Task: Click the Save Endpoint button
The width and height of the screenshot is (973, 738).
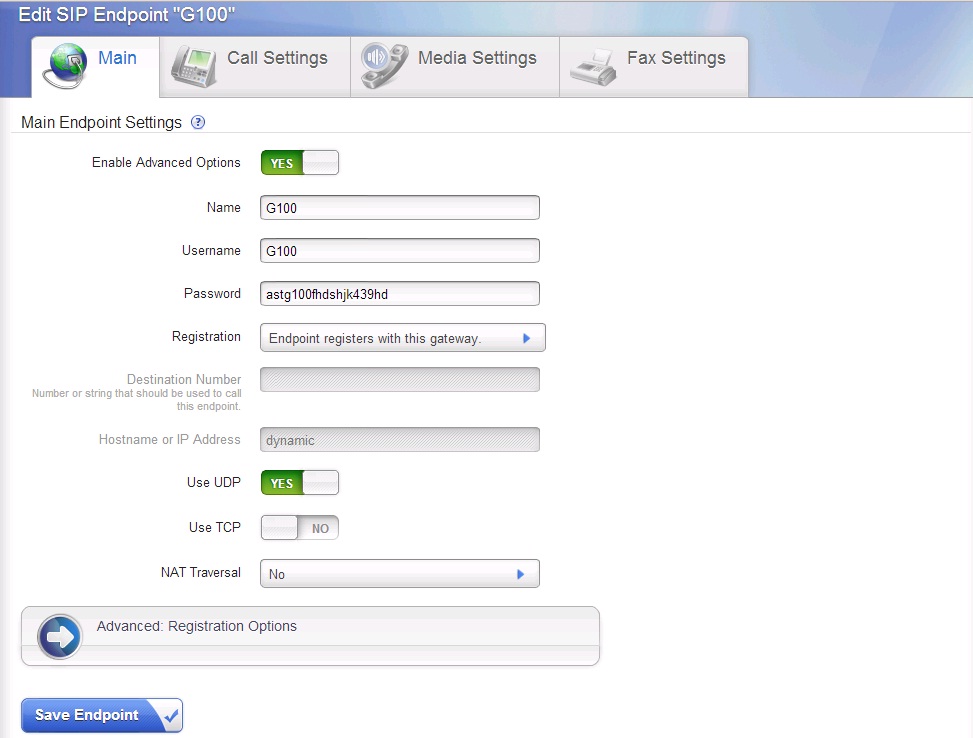Action: (x=87, y=715)
